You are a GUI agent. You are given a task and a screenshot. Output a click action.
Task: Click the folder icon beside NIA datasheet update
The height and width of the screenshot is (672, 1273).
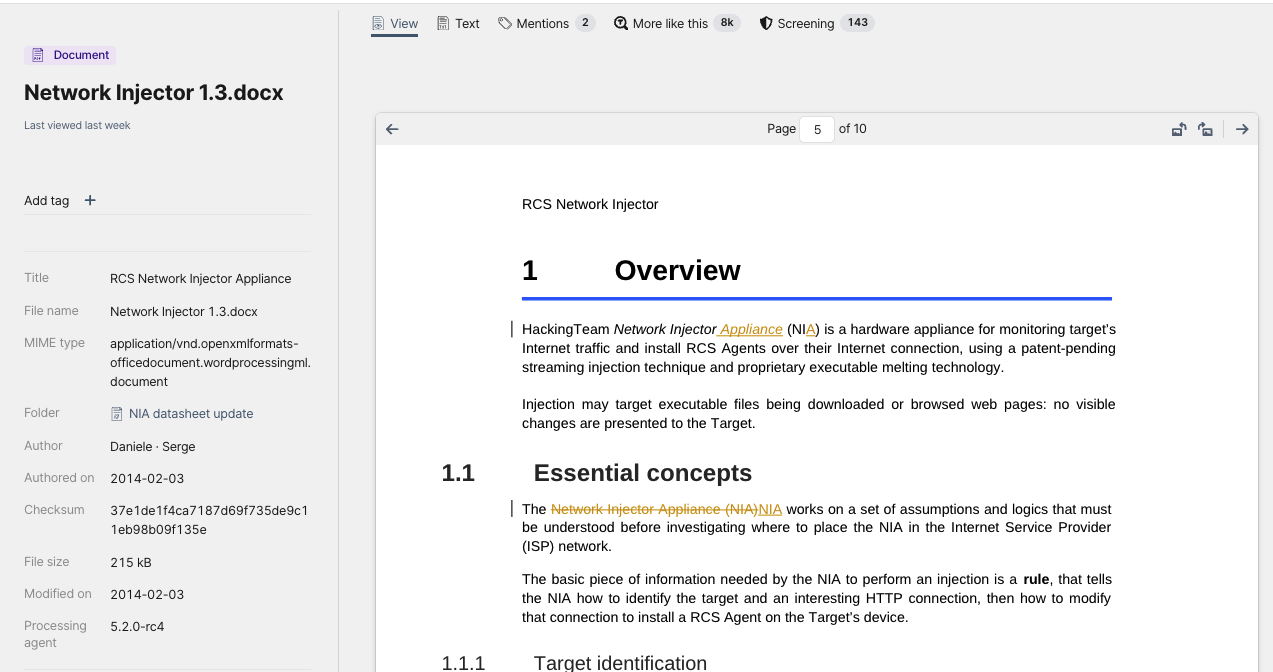pos(117,414)
